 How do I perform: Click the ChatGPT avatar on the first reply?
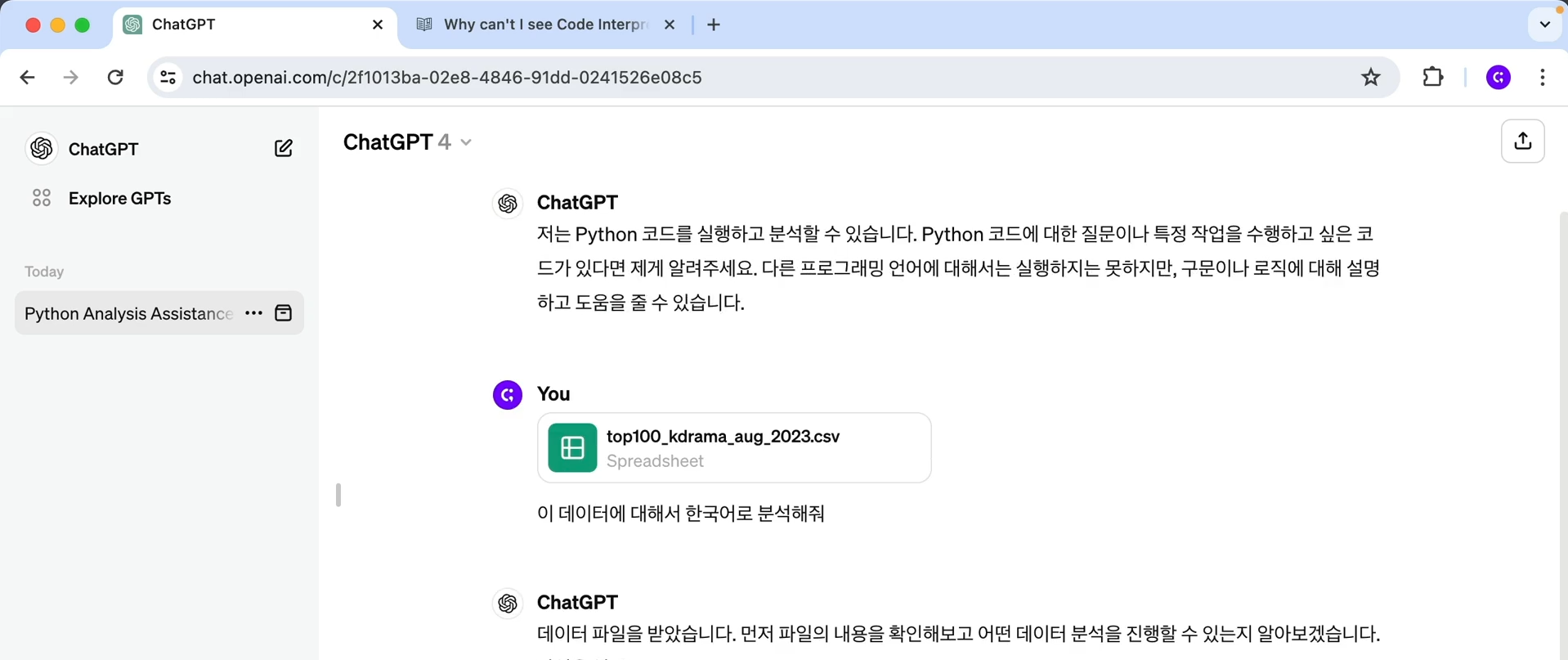click(508, 204)
